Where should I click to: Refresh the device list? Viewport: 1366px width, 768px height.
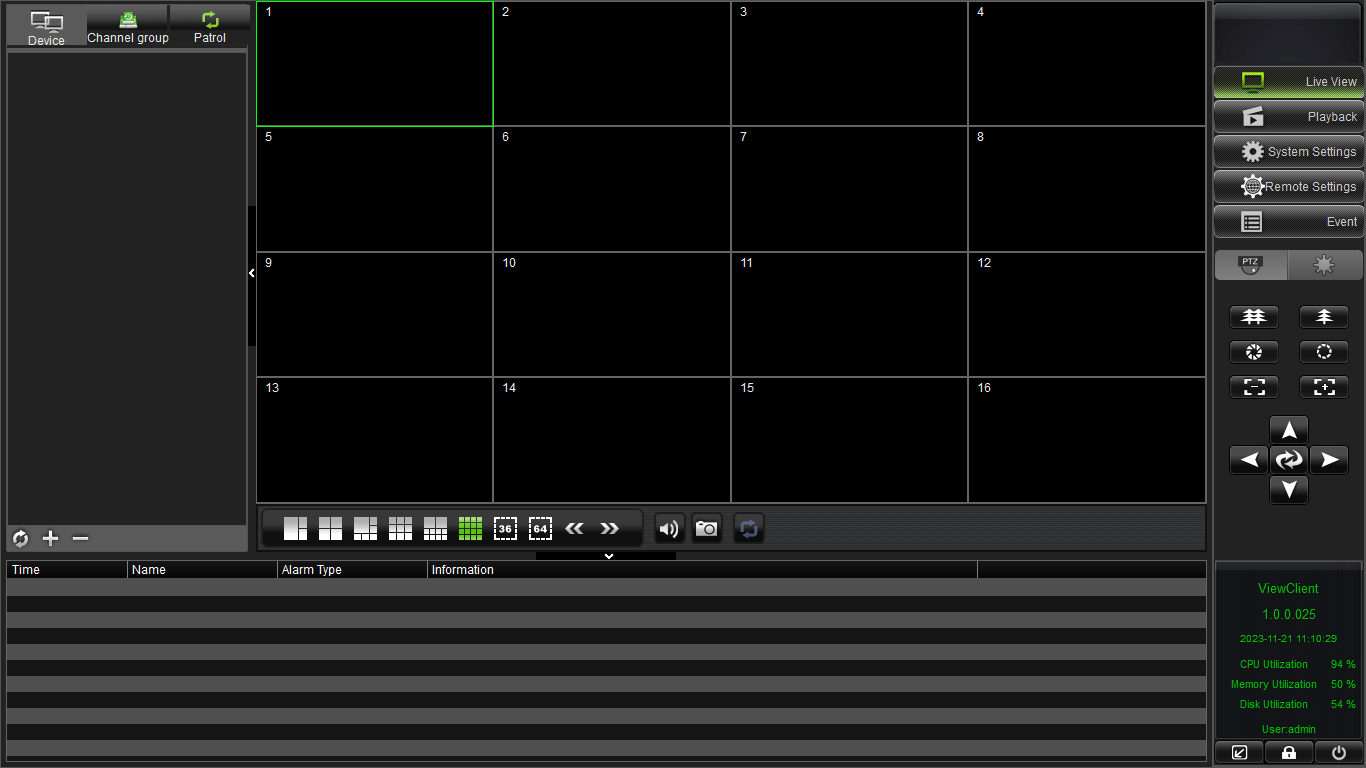click(20, 539)
